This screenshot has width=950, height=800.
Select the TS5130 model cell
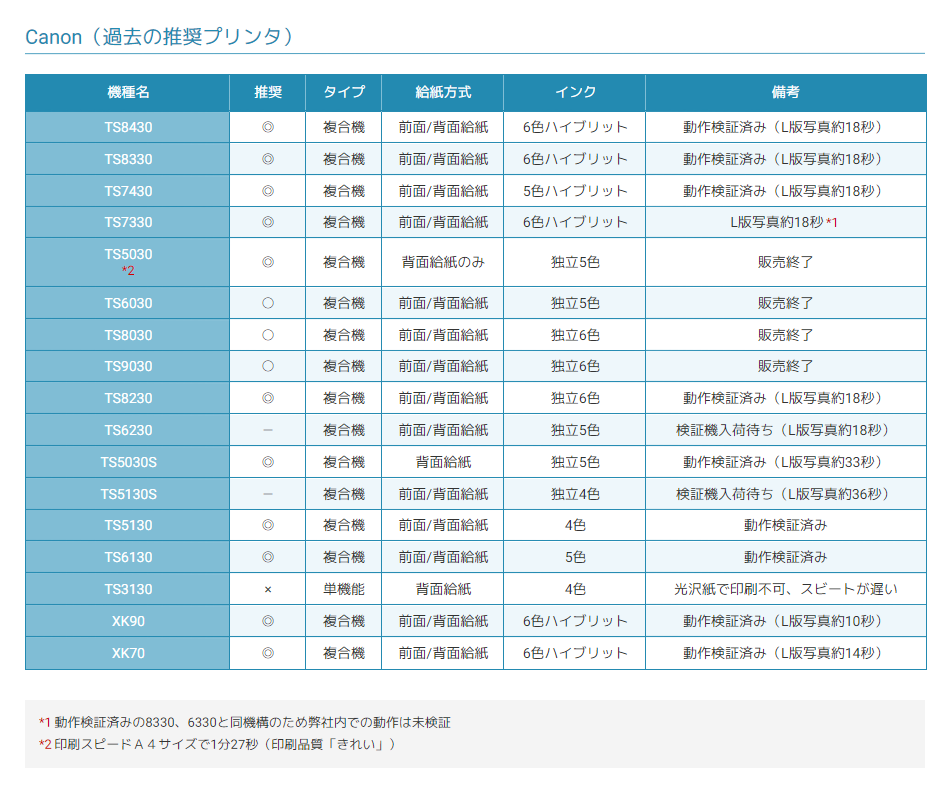(x=128, y=525)
